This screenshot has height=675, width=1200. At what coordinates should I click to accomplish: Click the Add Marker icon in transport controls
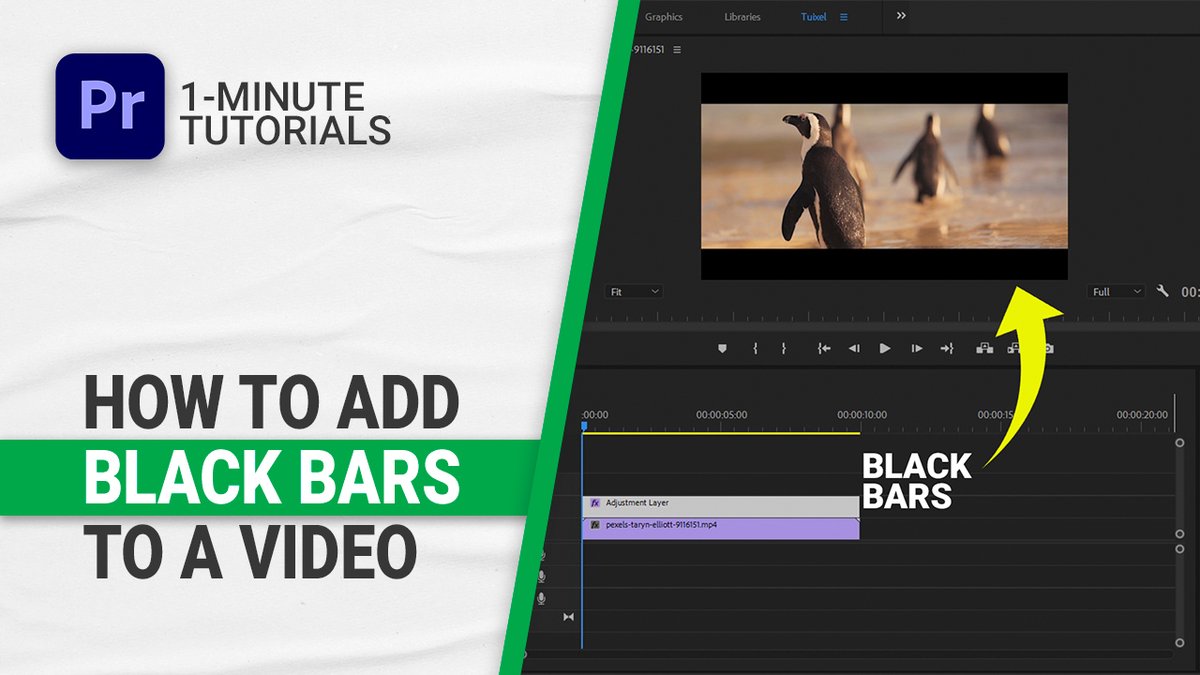pos(723,348)
